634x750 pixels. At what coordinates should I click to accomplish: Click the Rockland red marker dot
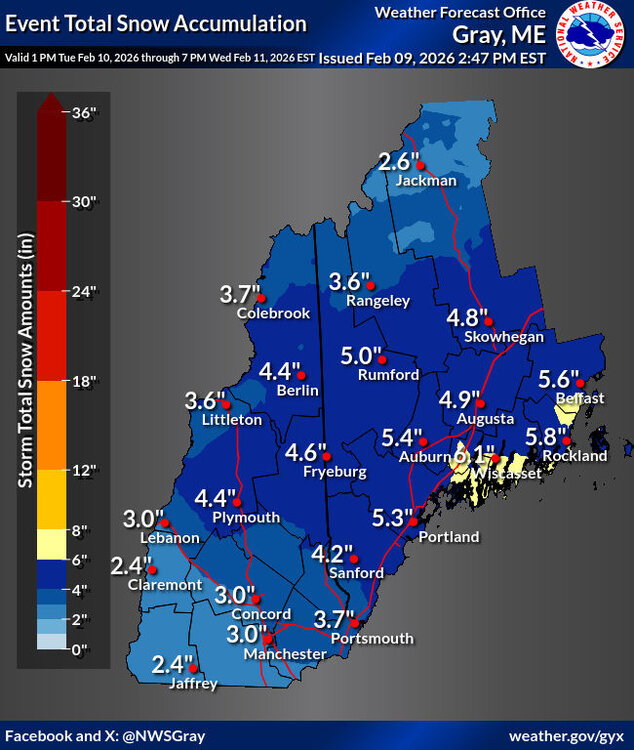tap(566, 441)
